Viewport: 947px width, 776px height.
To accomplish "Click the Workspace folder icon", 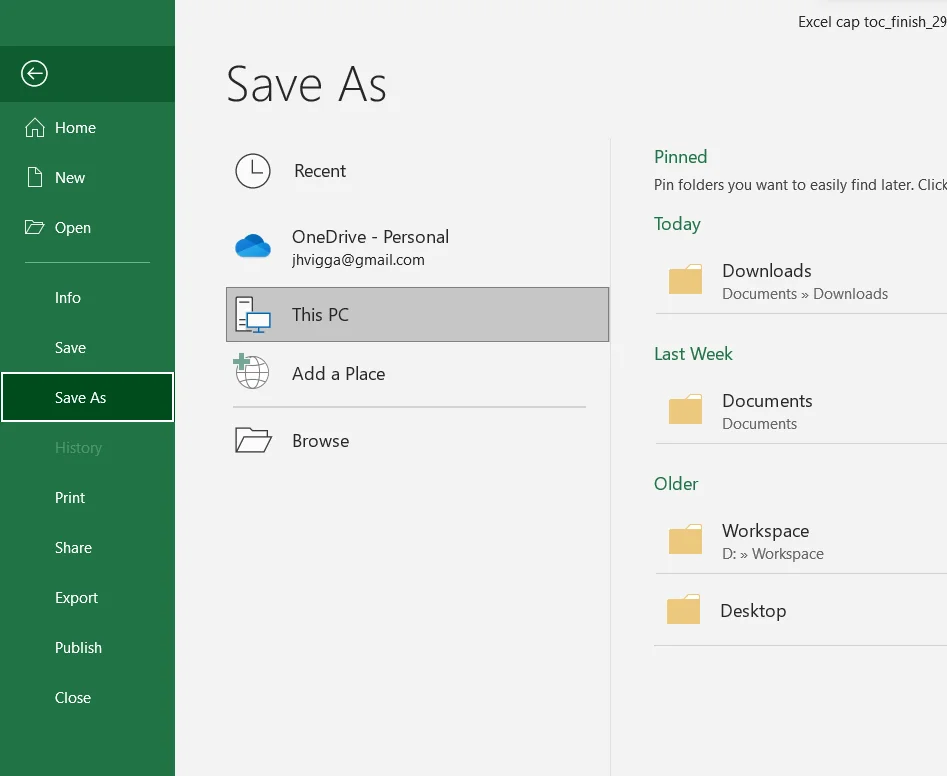I will pyautogui.click(x=685, y=539).
